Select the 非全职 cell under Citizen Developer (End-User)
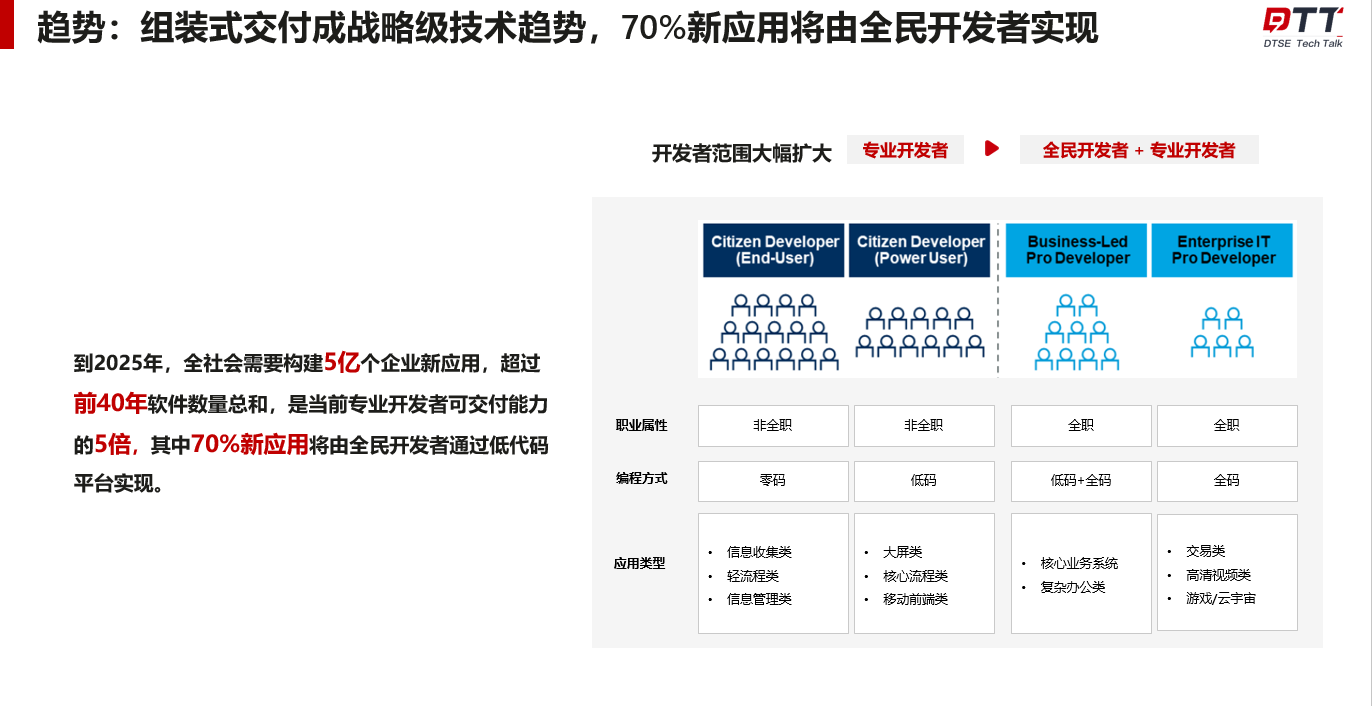 pyautogui.click(x=773, y=425)
